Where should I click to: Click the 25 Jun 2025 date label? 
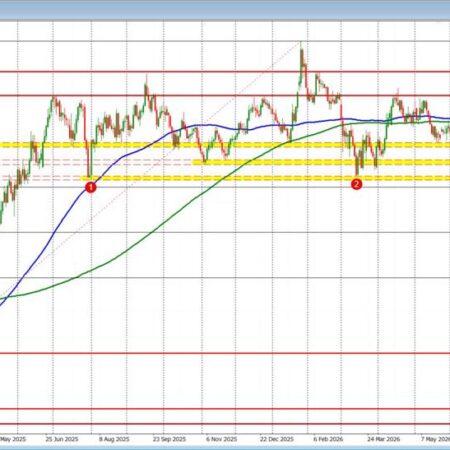pos(62,439)
